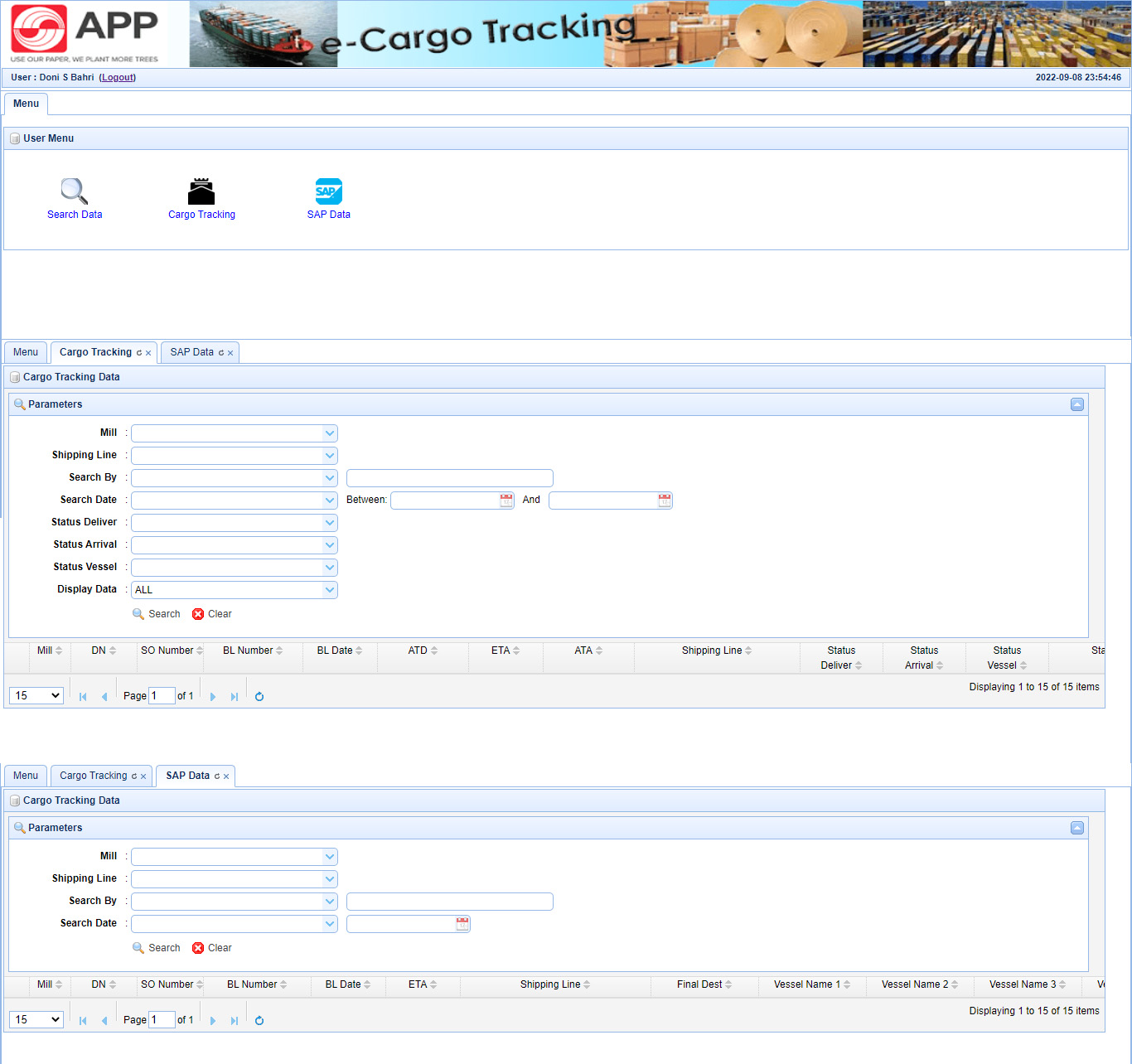This screenshot has height=1064, width=1132.
Task: Click the Logout link
Action: [x=117, y=77]
